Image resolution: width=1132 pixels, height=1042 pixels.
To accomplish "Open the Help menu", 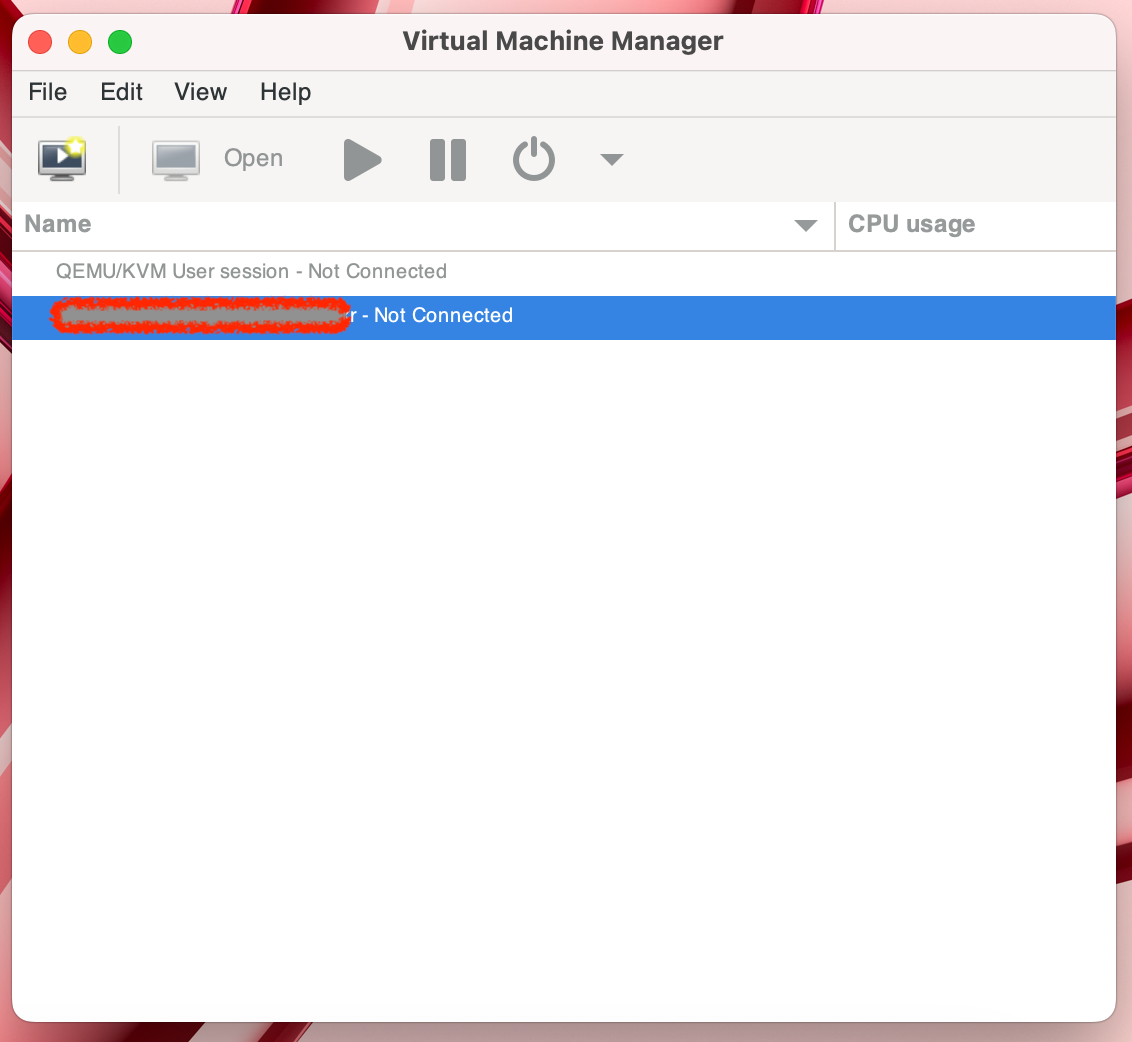I will pyautogui.click(x=286, y=92).
